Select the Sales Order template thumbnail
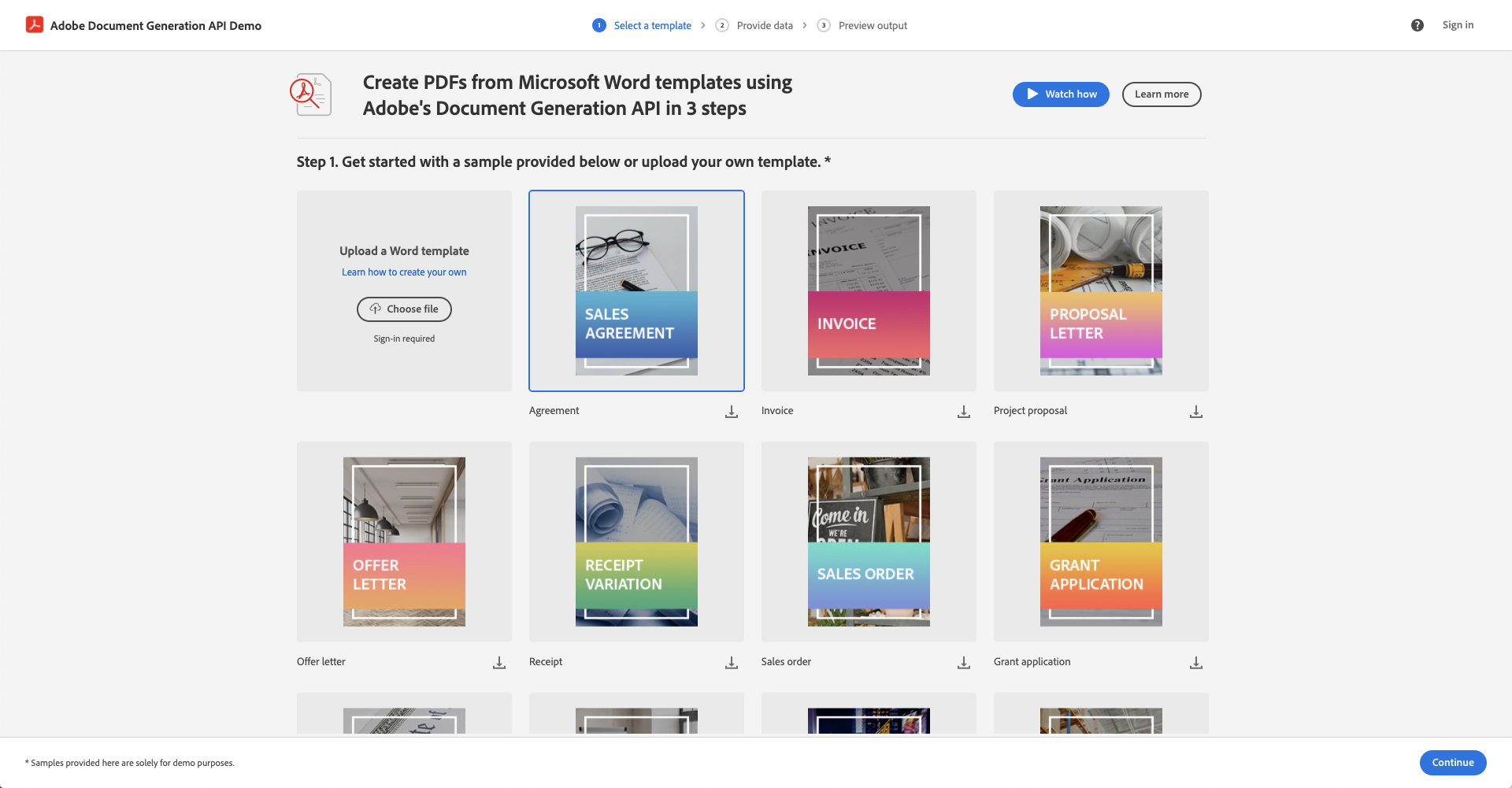Image resolution: width=1512 pixels, height=788 pixels. [x=869, y=542]
